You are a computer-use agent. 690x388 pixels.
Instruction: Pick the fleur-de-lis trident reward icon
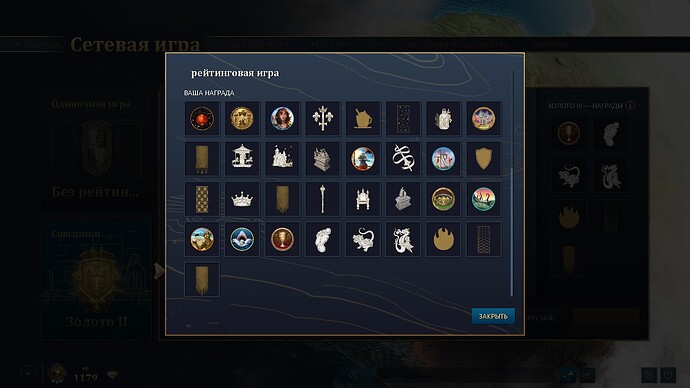(323, 118)
